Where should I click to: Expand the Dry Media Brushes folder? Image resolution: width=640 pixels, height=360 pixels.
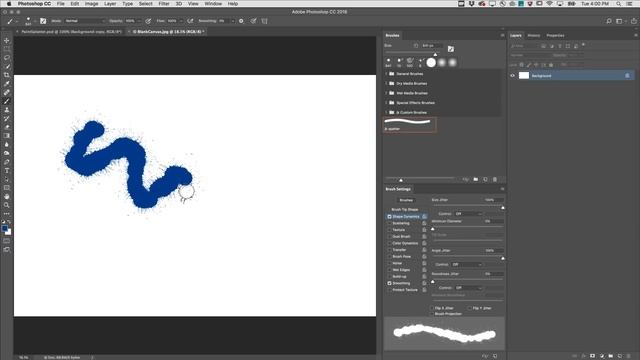click(x=386, y=83)
